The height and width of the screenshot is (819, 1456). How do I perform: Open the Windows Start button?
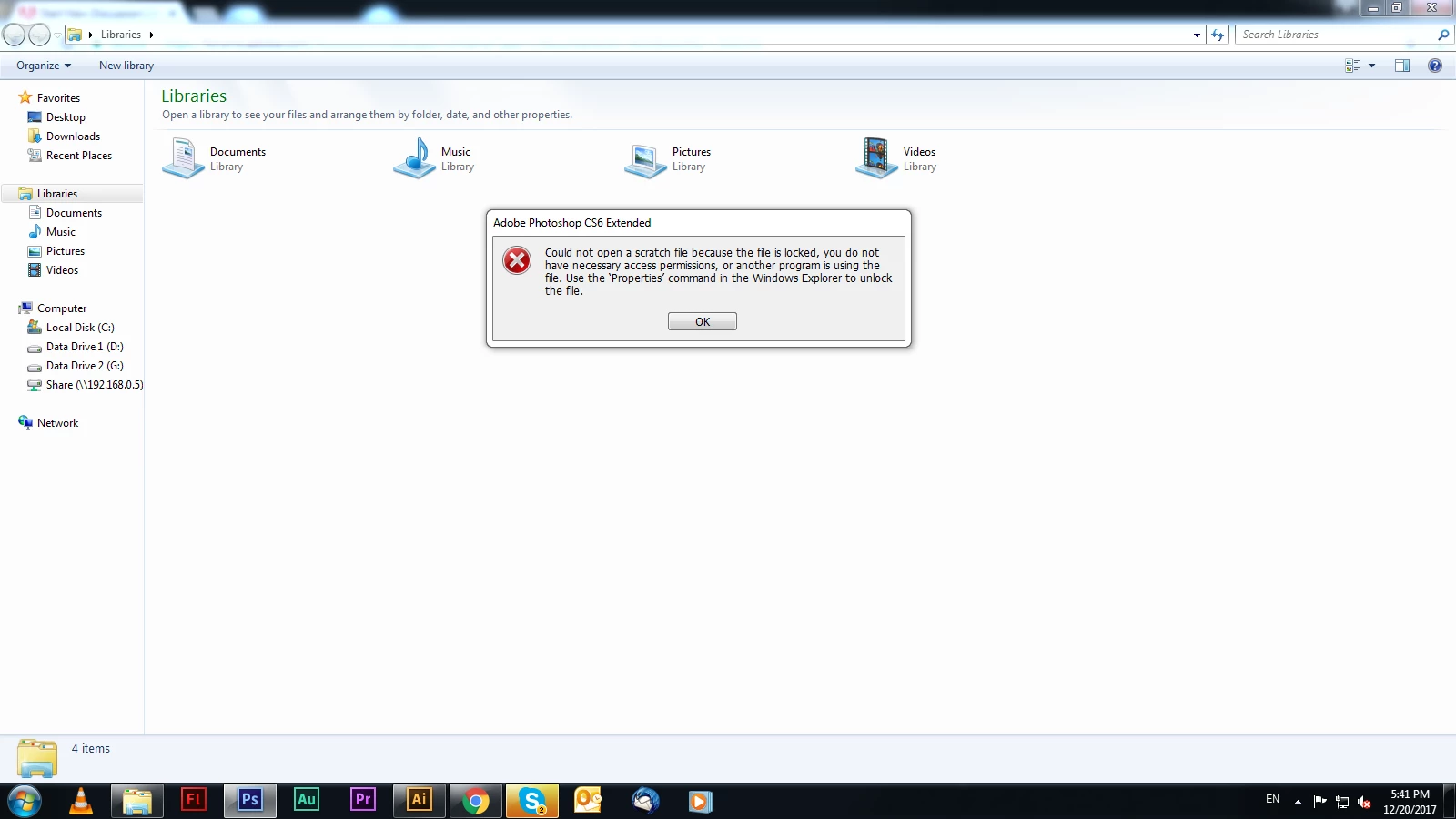pos(25,801)
